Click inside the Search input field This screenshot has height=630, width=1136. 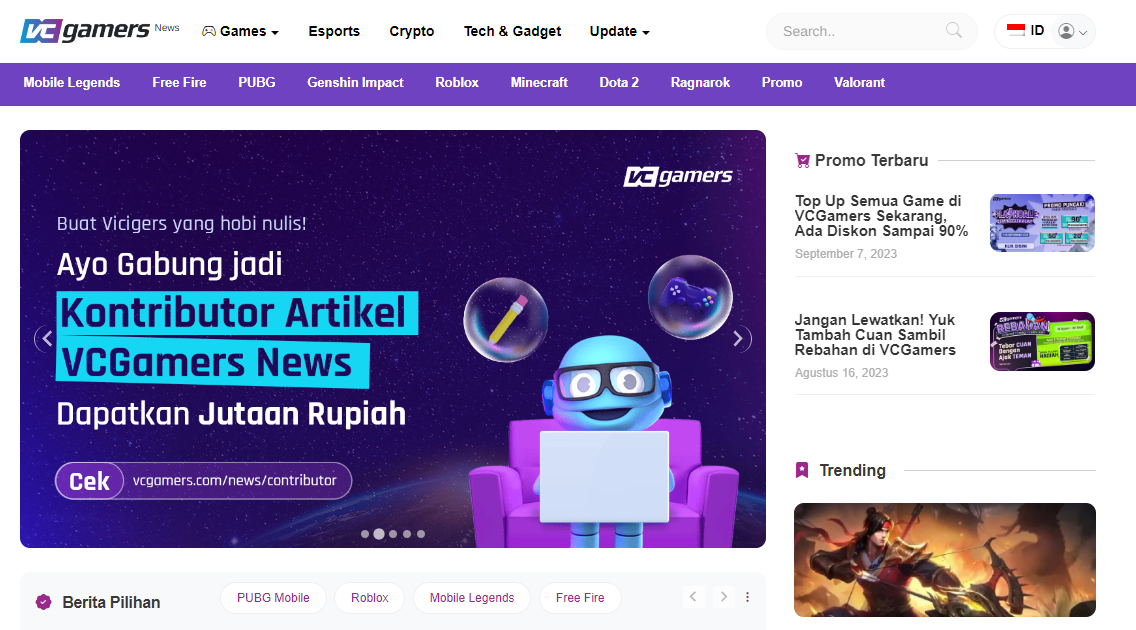860,31
